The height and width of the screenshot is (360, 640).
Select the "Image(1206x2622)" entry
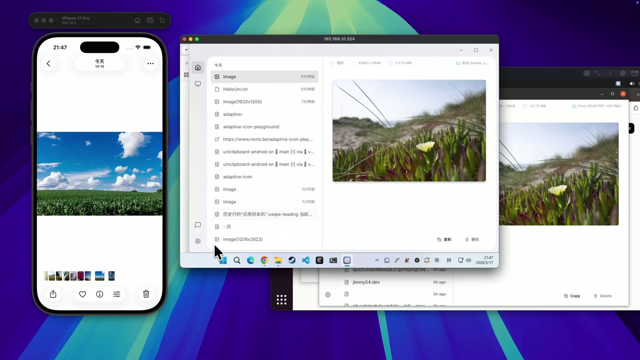point(264,239)
